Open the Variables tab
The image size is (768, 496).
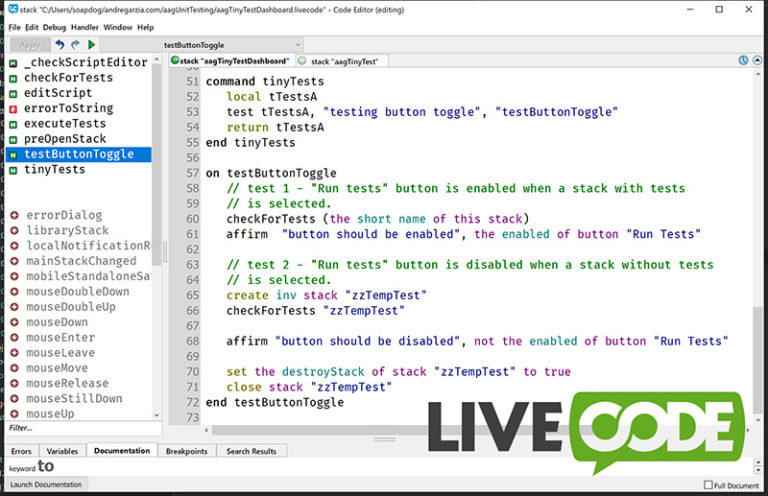62,451
